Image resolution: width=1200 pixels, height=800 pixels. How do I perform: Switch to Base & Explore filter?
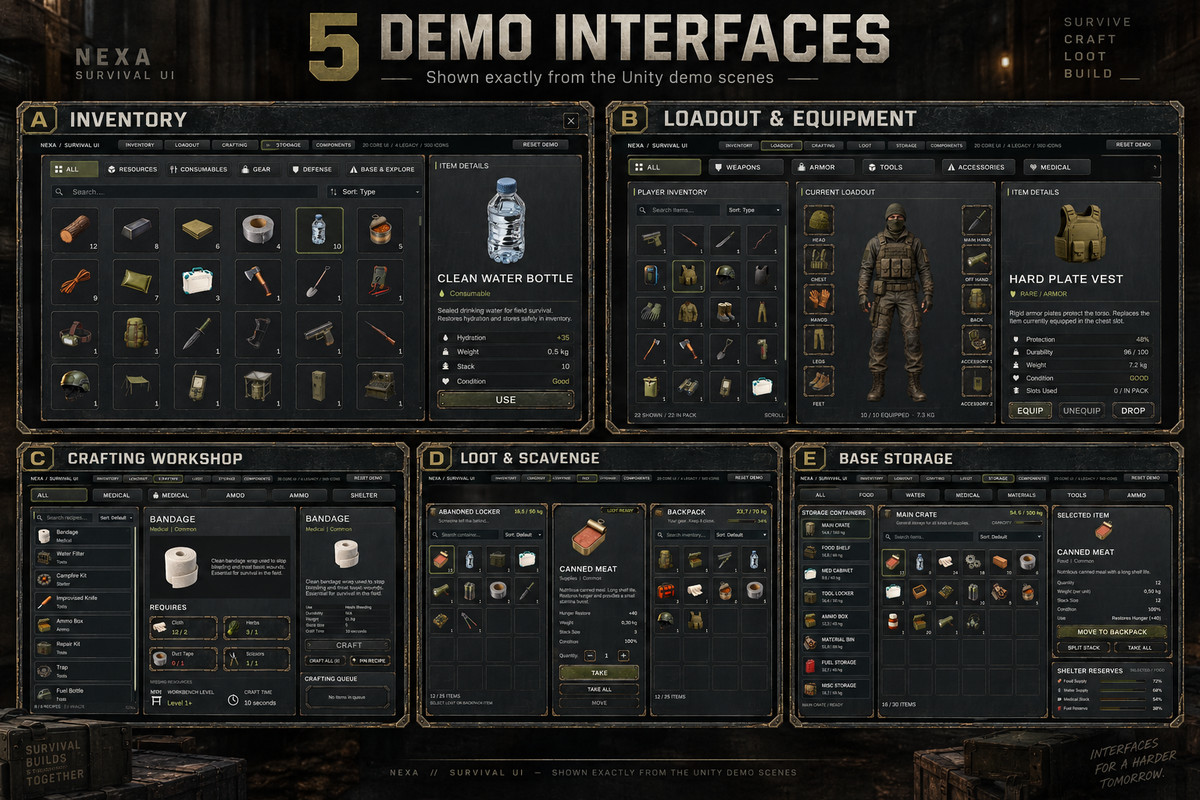[x=380, y=169]
